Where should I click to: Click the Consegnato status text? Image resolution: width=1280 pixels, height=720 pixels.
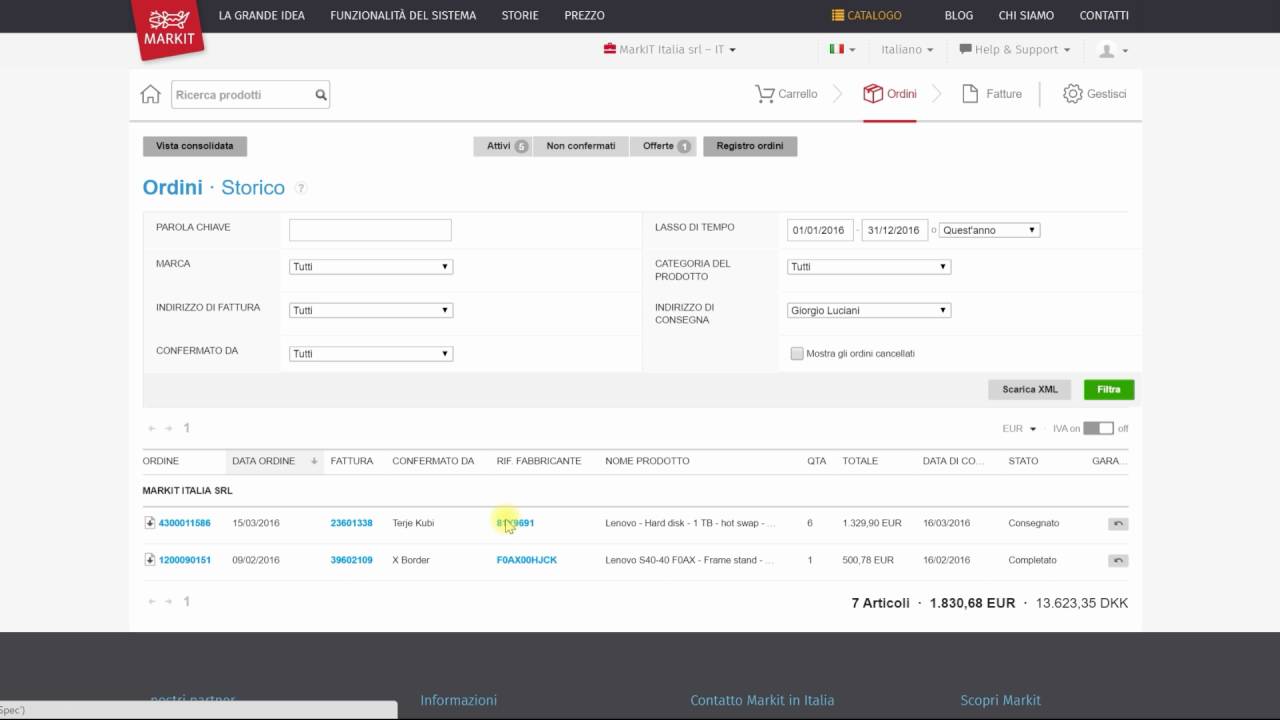click(x=1034, y=523)
